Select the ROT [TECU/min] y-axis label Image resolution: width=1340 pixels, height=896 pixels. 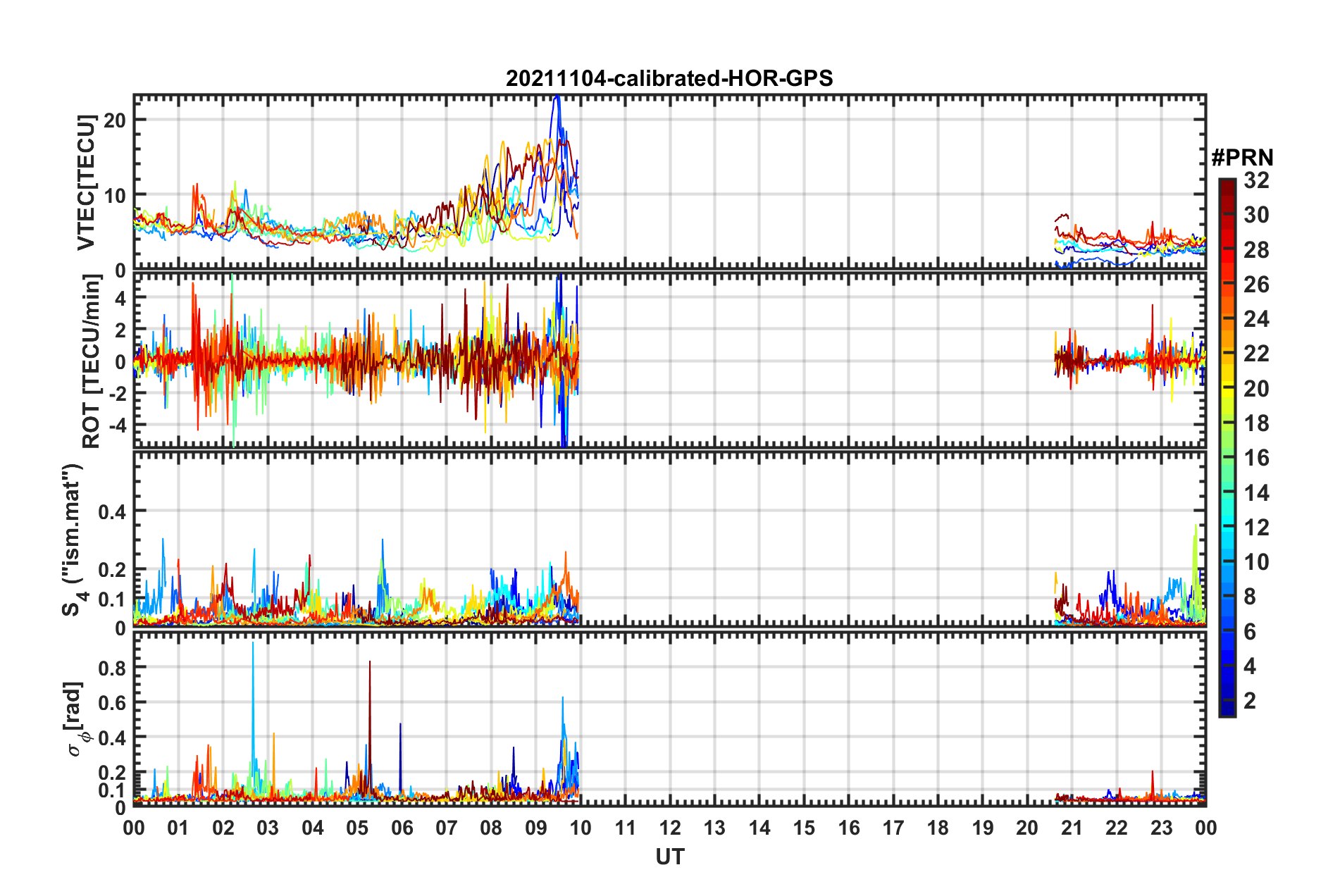tap(92, 361)
